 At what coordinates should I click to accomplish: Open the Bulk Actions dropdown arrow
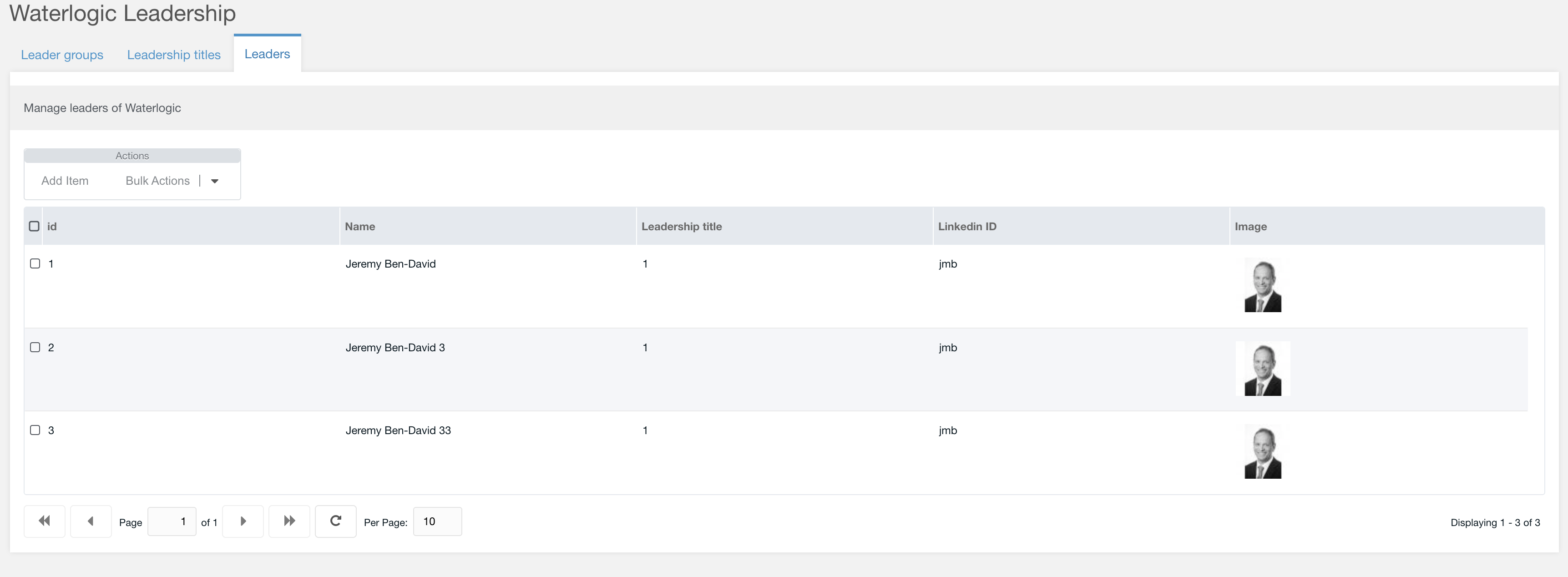215,181
